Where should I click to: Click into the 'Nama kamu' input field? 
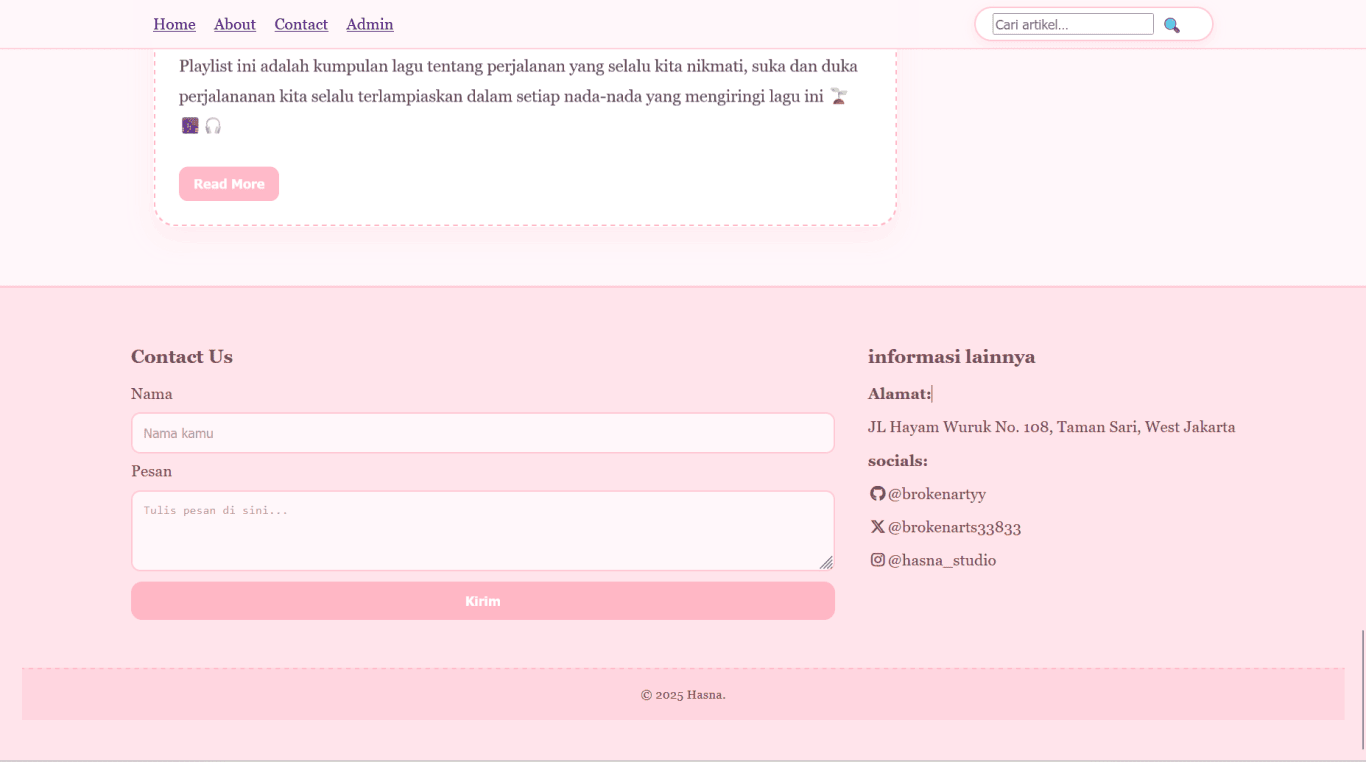click(x=482, y=433)
